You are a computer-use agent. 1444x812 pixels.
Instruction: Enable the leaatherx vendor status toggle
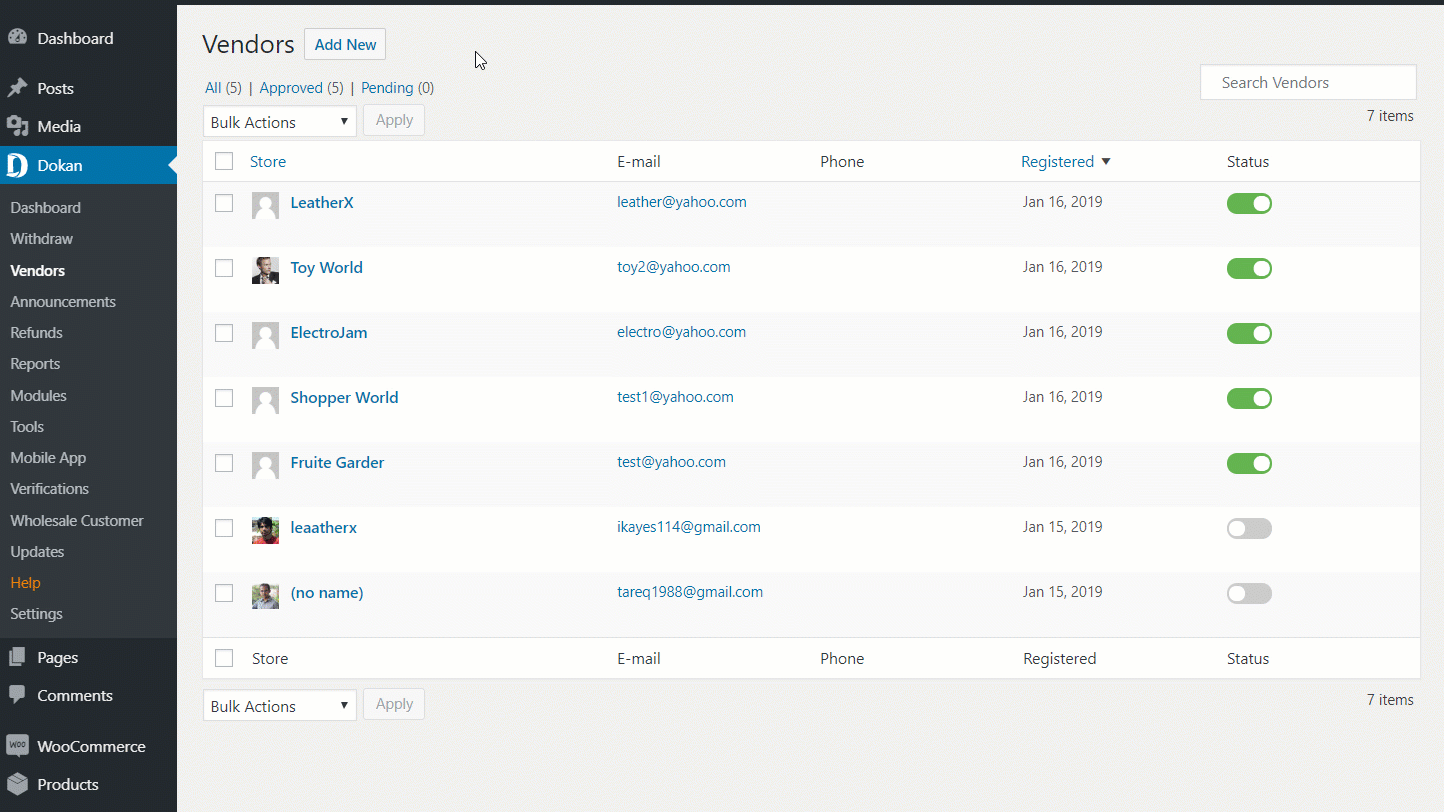point(1249,528)
